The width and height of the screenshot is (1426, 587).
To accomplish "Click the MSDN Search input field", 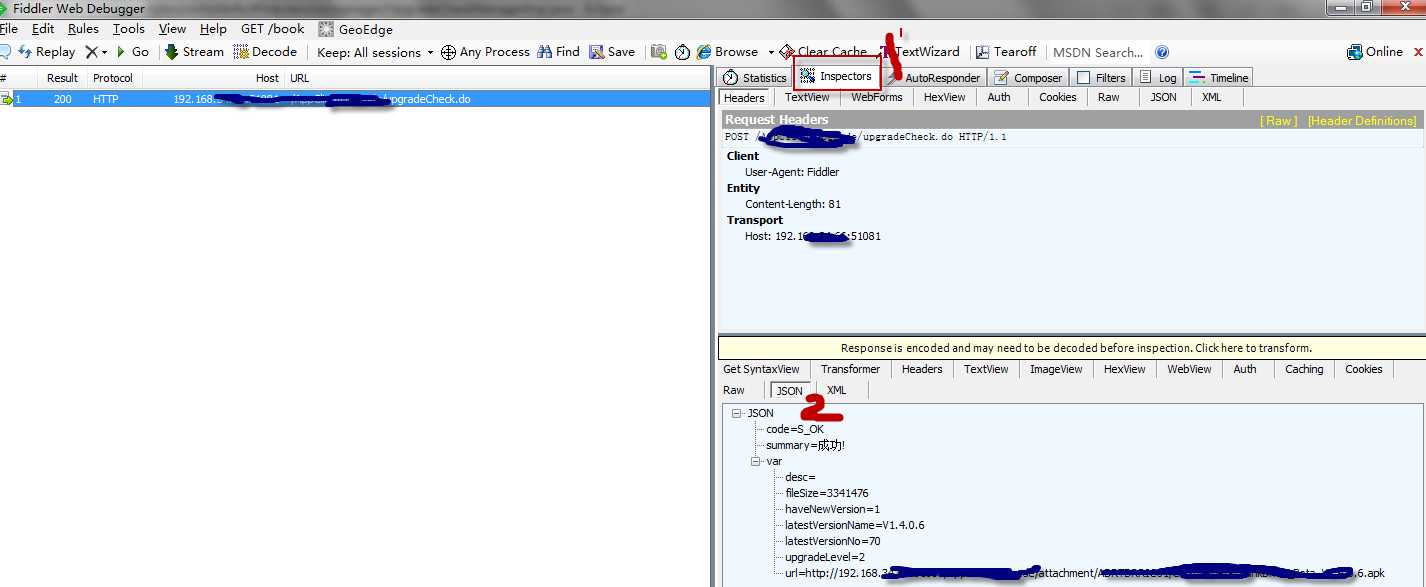I will pos(1097,52).
